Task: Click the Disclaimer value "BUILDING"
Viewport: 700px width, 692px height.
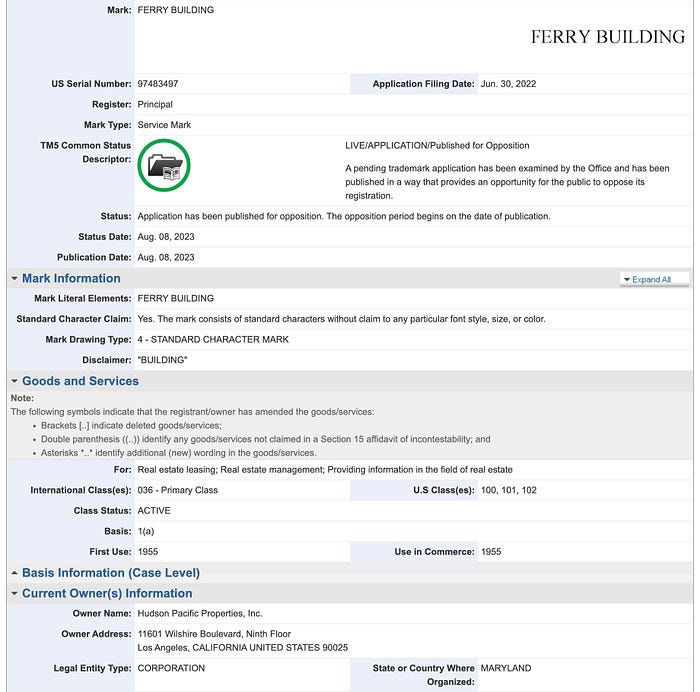Action: (x=162, y=360)
